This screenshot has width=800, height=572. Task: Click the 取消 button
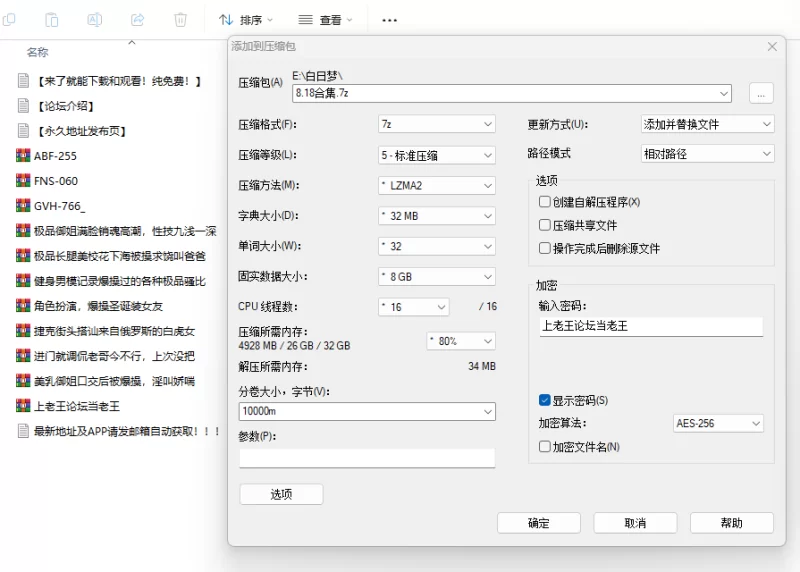click(x=635, y=523)
